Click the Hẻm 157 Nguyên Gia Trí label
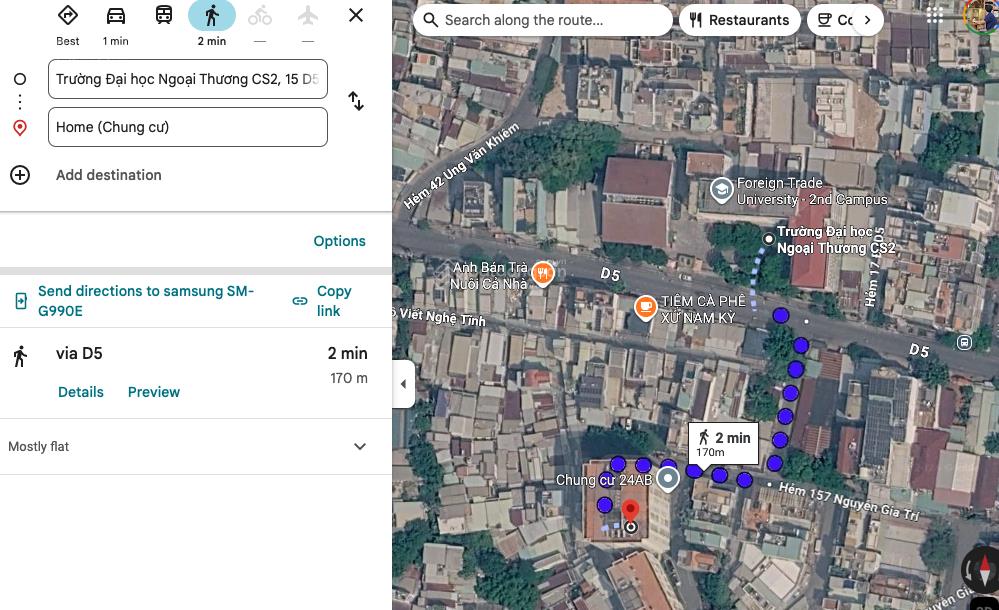This screenshot has height=610, width=999. (849, 502)
